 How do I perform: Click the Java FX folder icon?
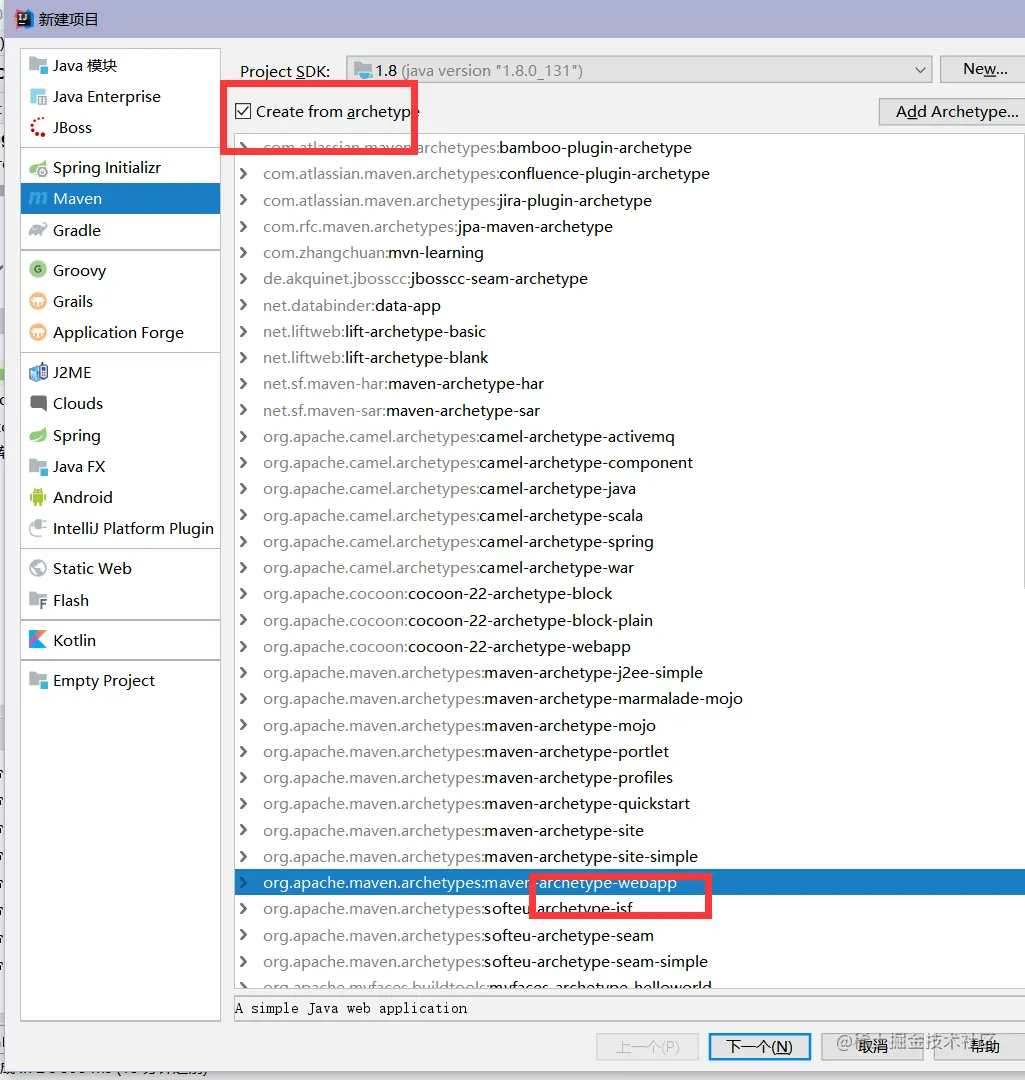click(x=38, y=466)
